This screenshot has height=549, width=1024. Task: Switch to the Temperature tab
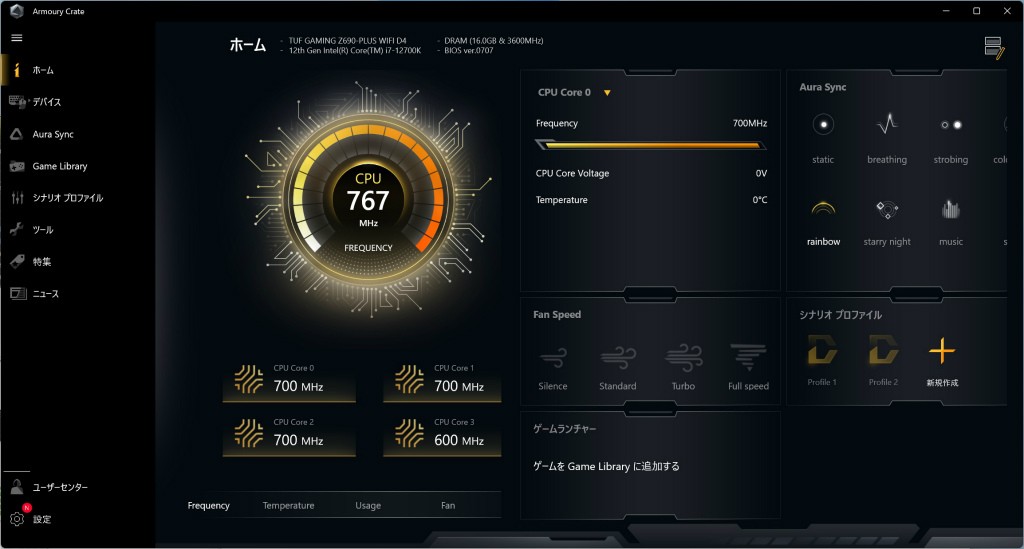288,506
